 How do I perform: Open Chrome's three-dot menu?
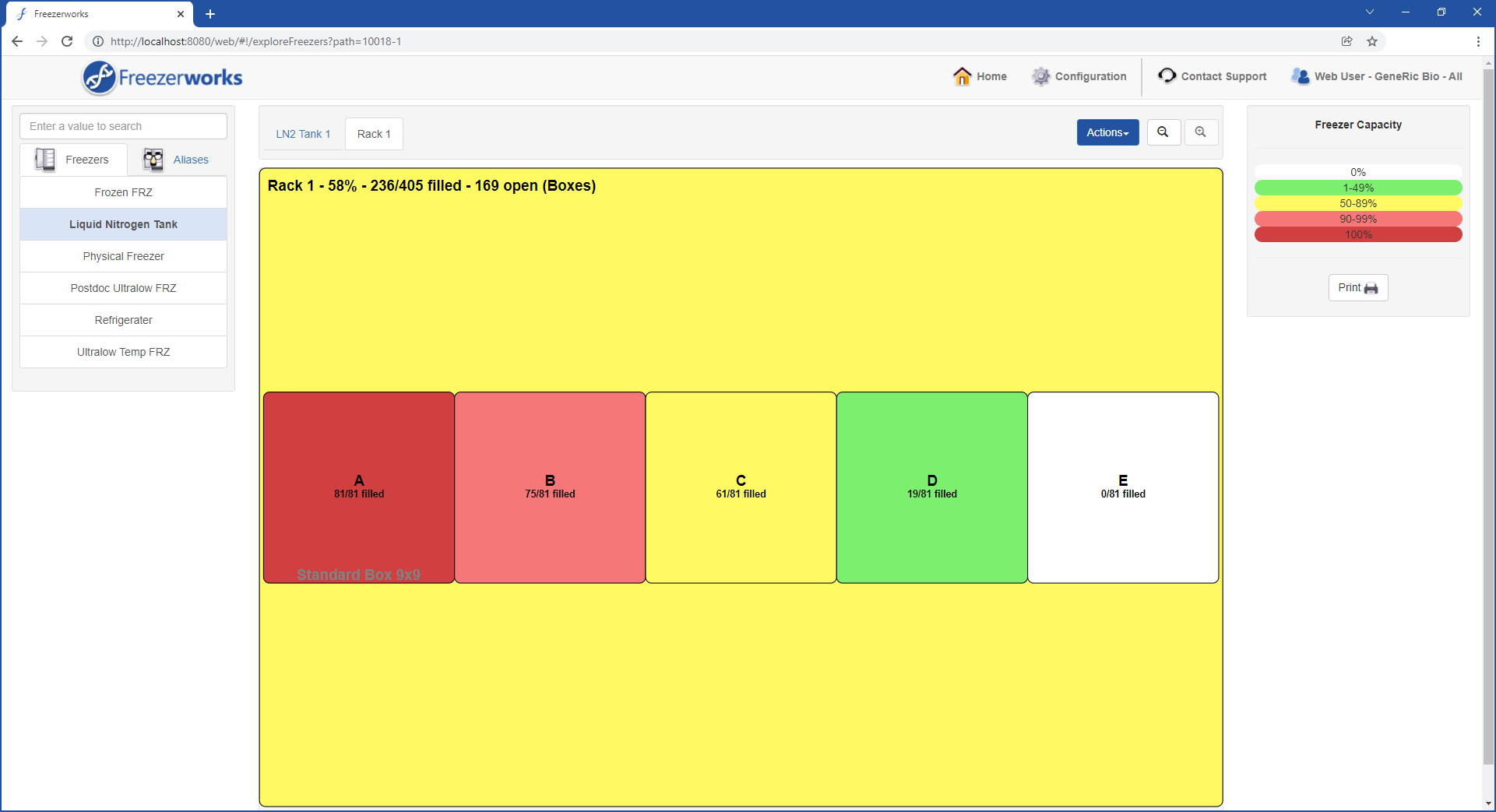point(1479,41)
